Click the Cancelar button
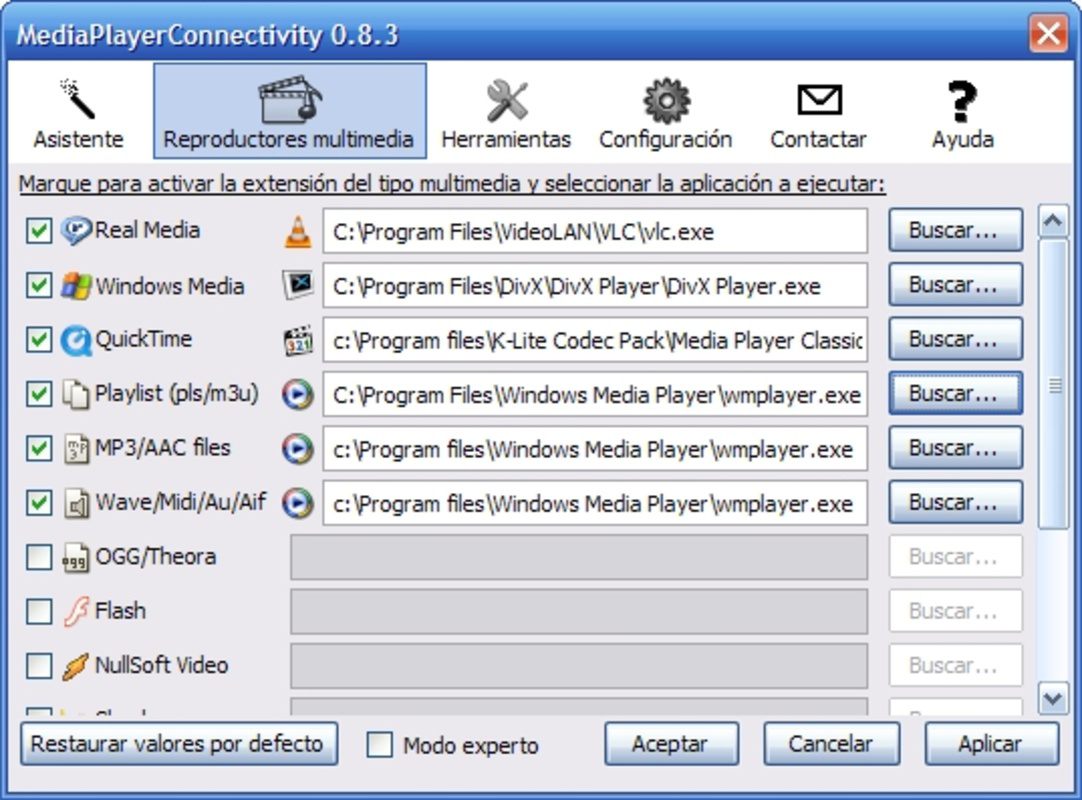1082x800 pixels. pos(832,744)
